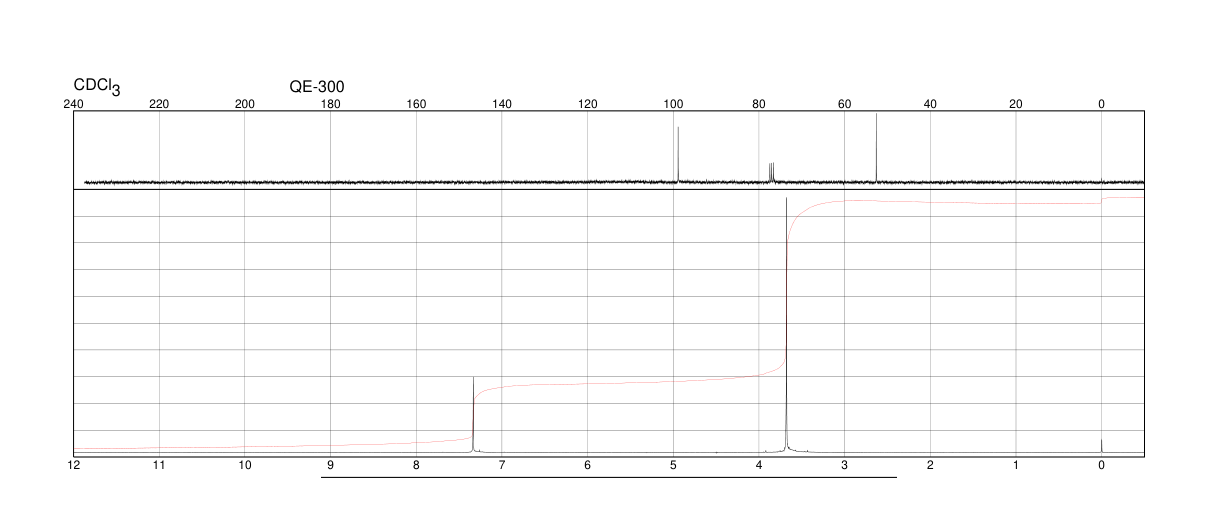Screen dimensions: 1224x528
Task: Click the 0 tick label on the top axis
Action: tap(1101, 104)
